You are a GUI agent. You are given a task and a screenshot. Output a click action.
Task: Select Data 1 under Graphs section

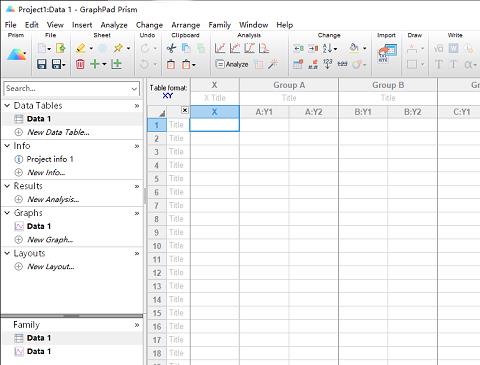coord(39,226)
